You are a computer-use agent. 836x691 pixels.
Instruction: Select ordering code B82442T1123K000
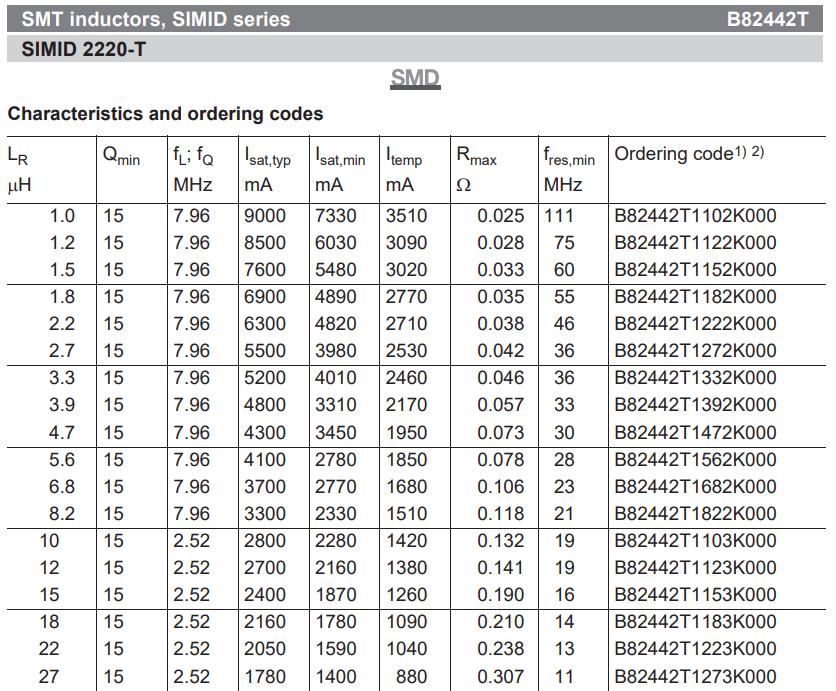(695, 568)
